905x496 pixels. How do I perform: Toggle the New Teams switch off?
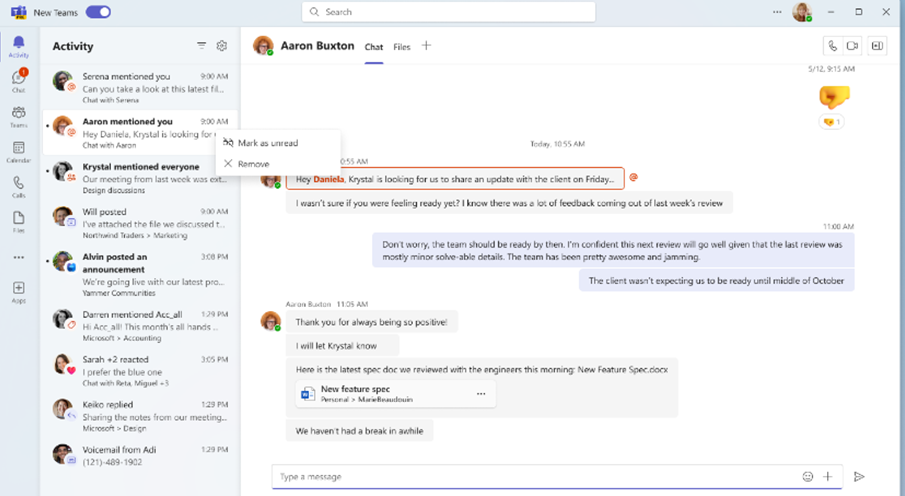tap(98, 12)
